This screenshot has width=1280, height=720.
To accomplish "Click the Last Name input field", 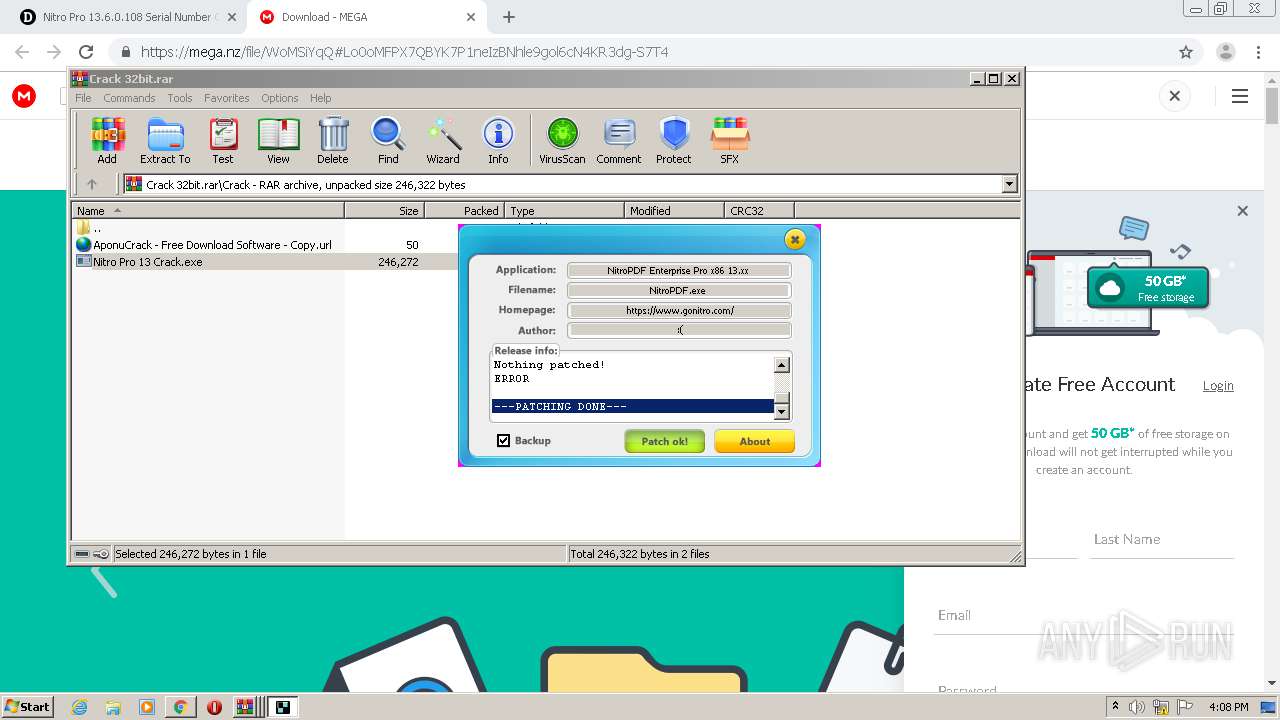I will [x=1162, y=539].
